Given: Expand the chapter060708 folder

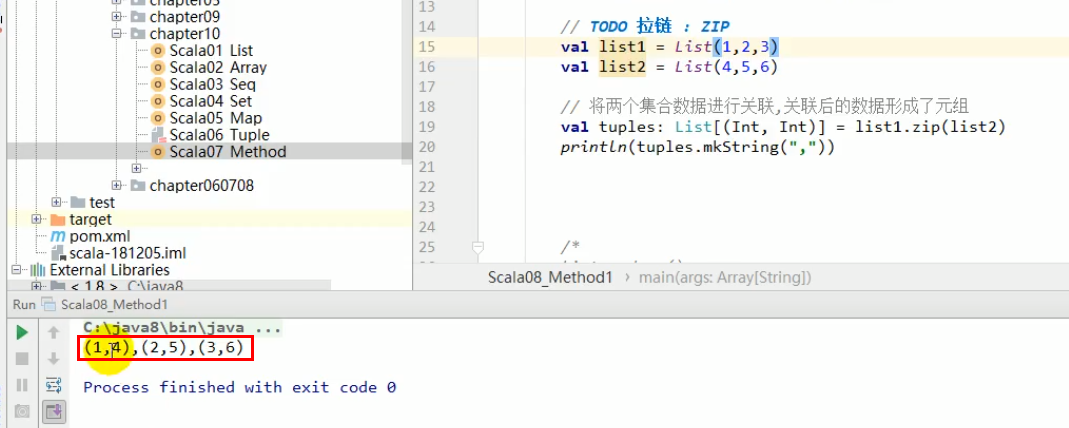Looking at the screenshot, I should tap(117, 185).
